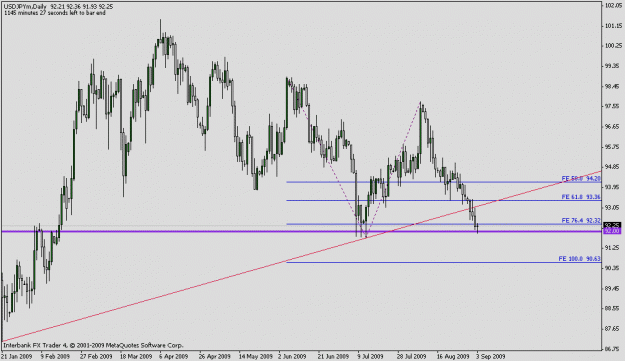Click the 97.55 price axis label
Screen dimensions: 625x361
[613, 106]
